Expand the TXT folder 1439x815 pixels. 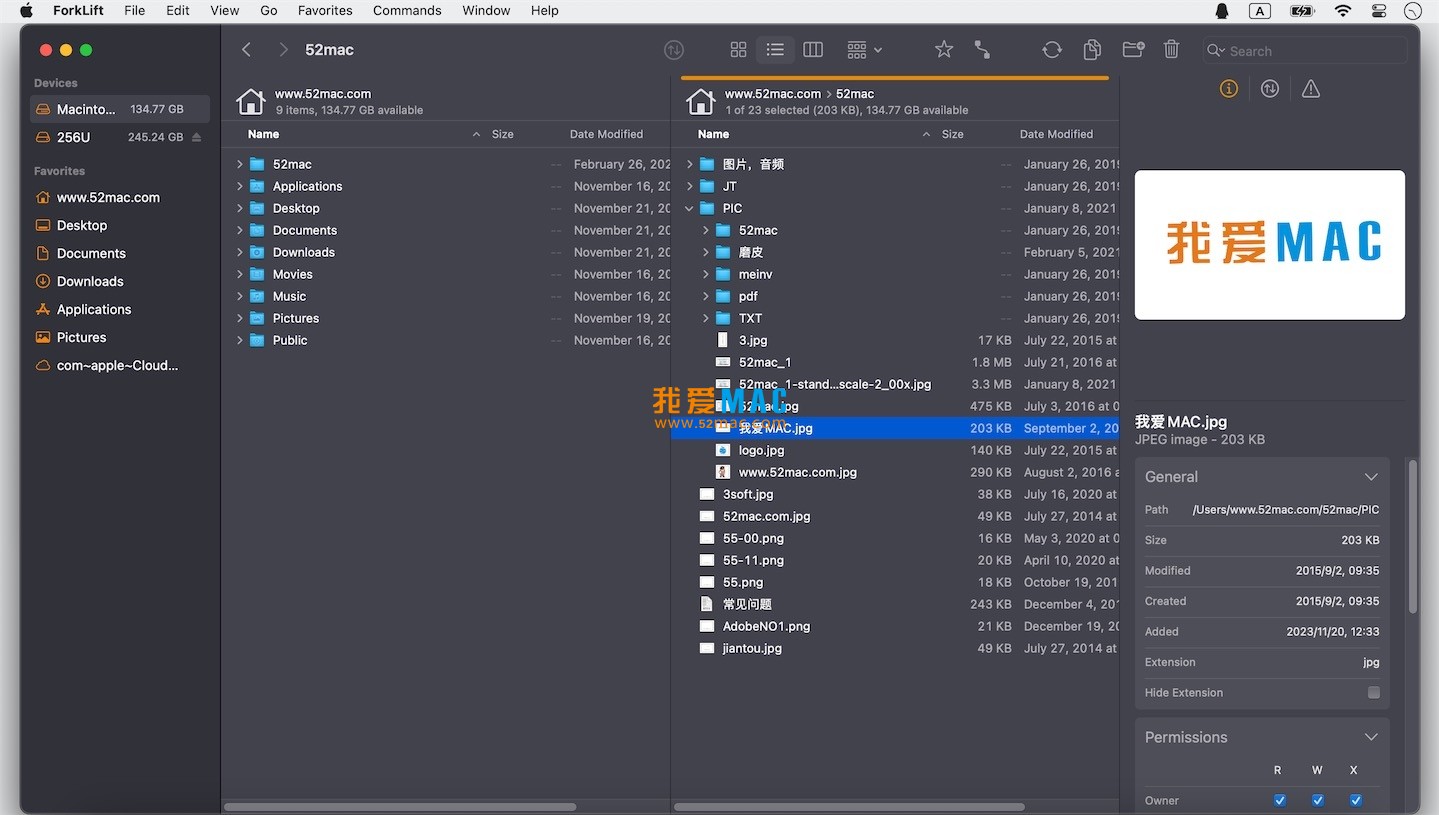pos(705,318)
